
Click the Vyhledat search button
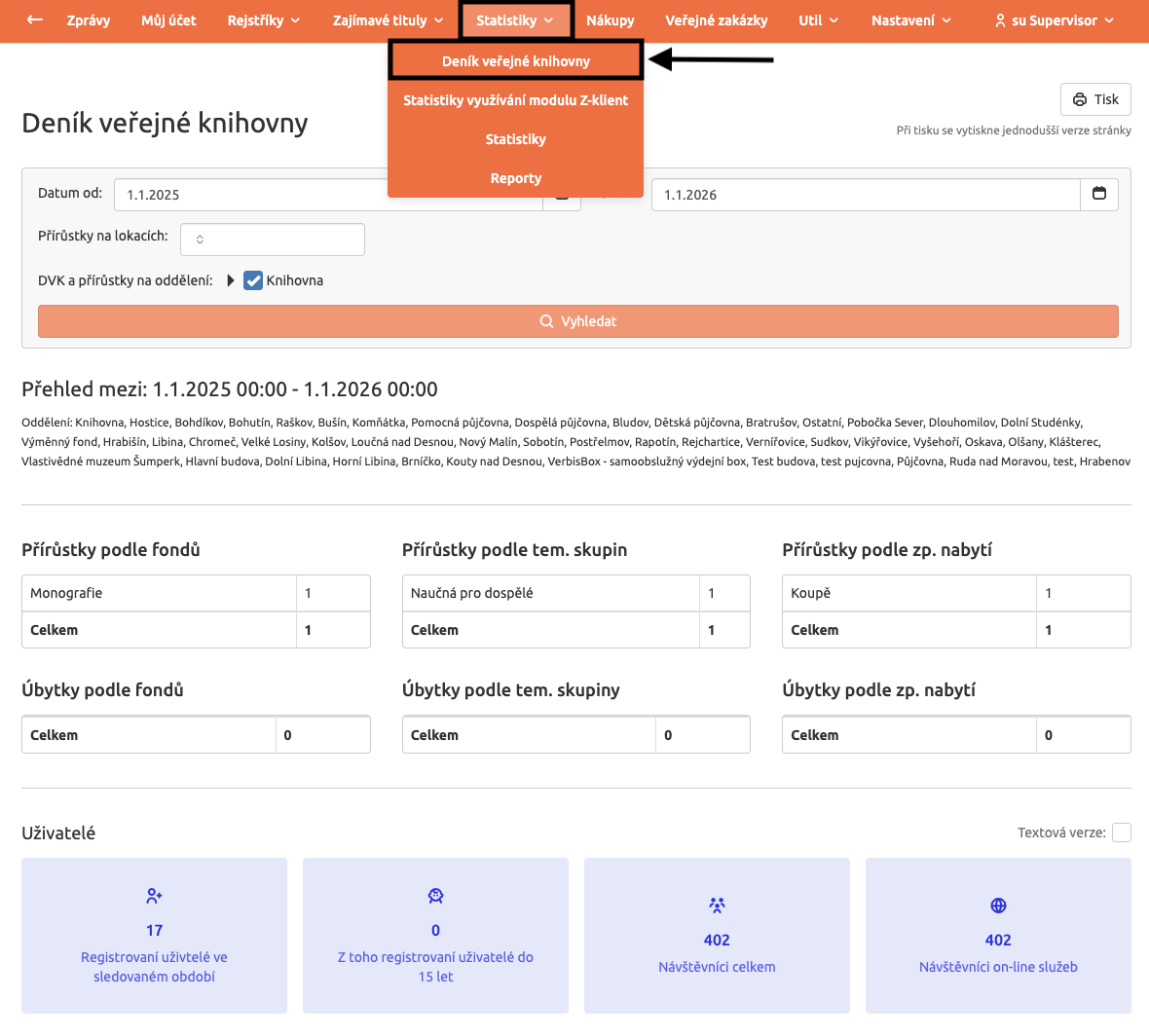578,321
